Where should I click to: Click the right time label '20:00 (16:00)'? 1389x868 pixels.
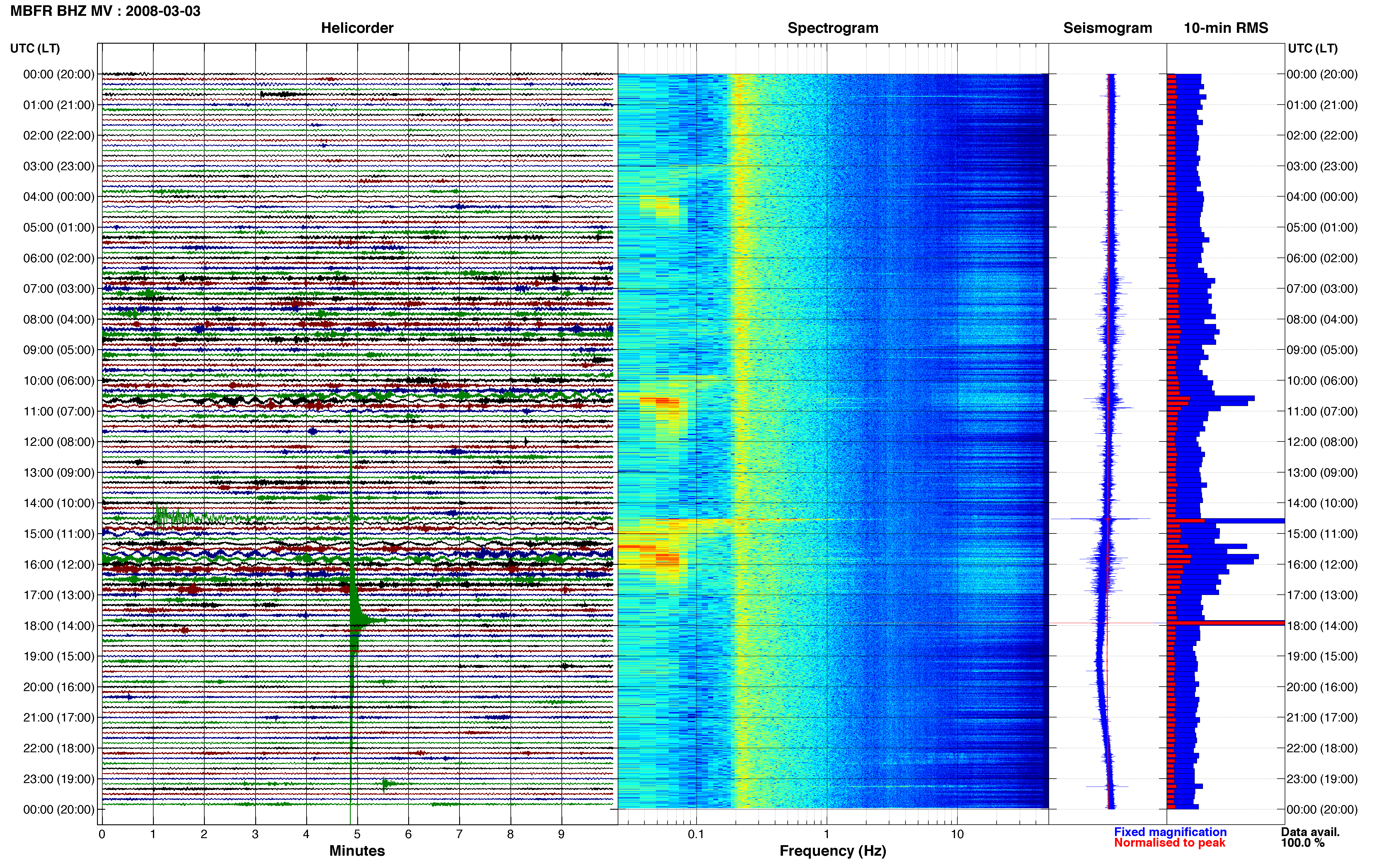1322,687
